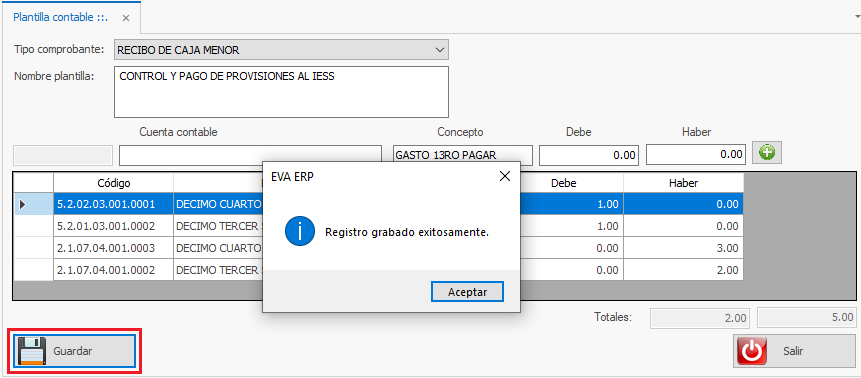Screen dimensions: 861x378
Task: Click Haber value 2.00 cell
Action: tap(684, 270)
